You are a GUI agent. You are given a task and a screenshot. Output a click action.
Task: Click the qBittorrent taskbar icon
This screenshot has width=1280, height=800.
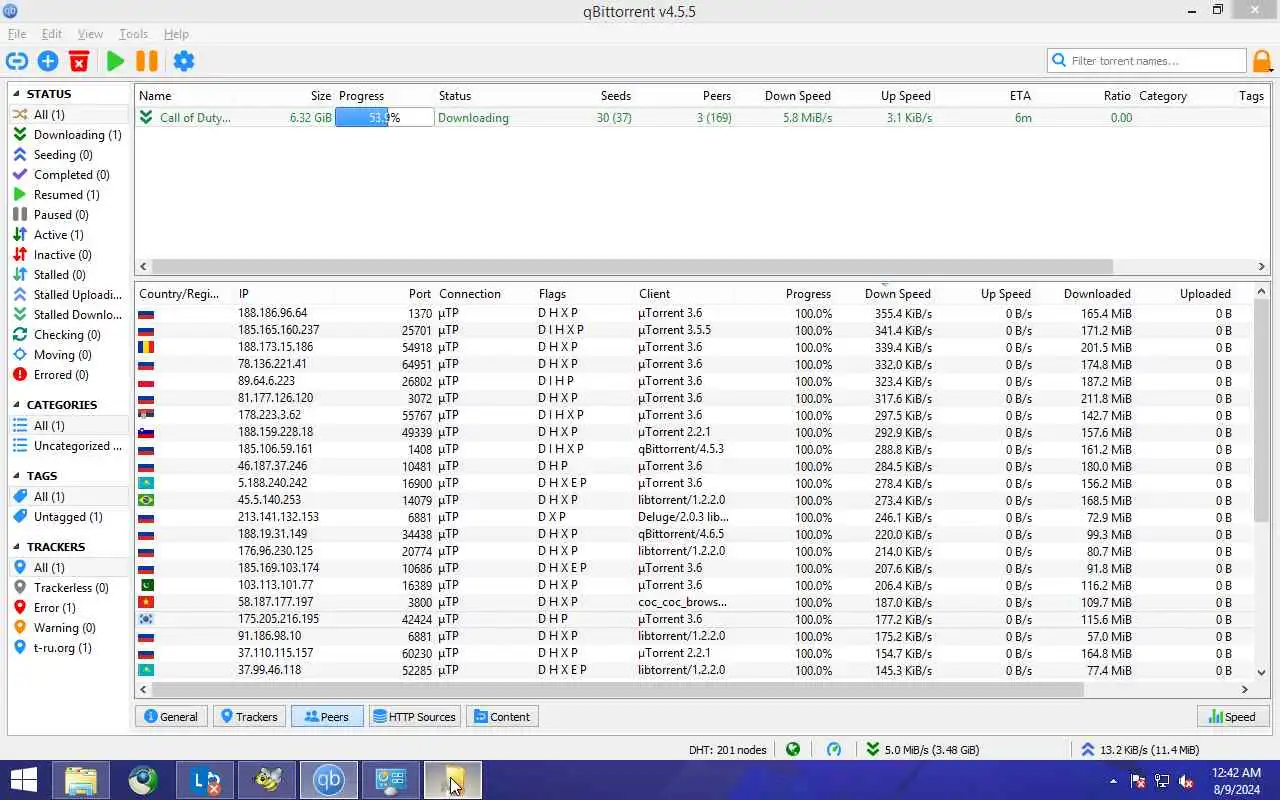point(329,780)
